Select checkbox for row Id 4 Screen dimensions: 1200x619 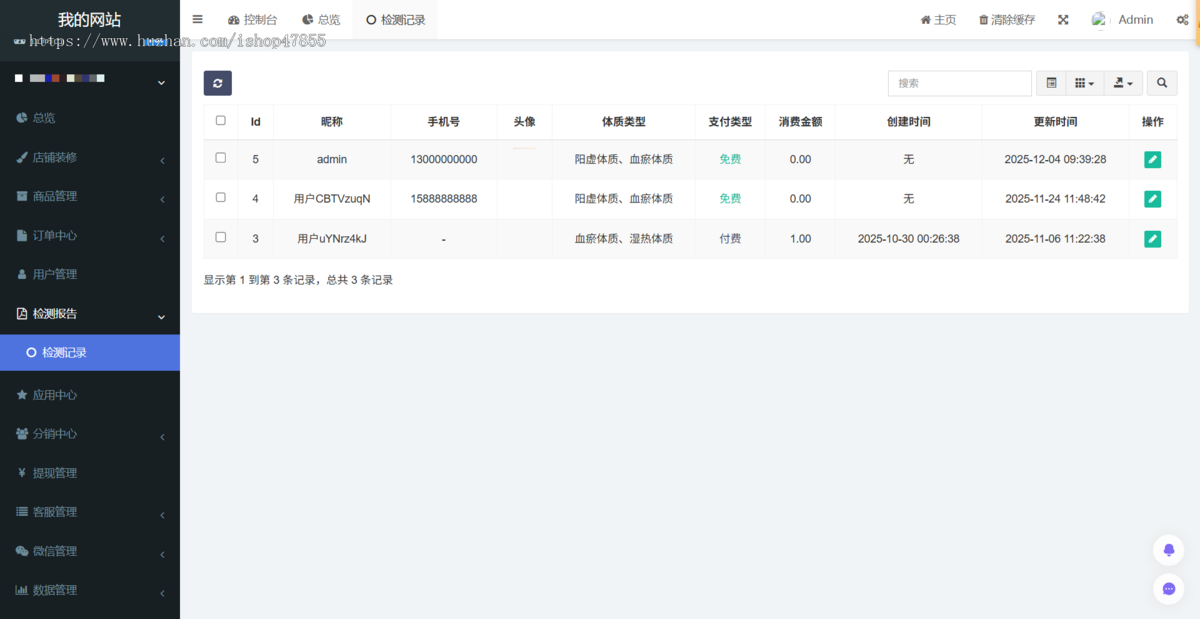[x=221, y=198]
